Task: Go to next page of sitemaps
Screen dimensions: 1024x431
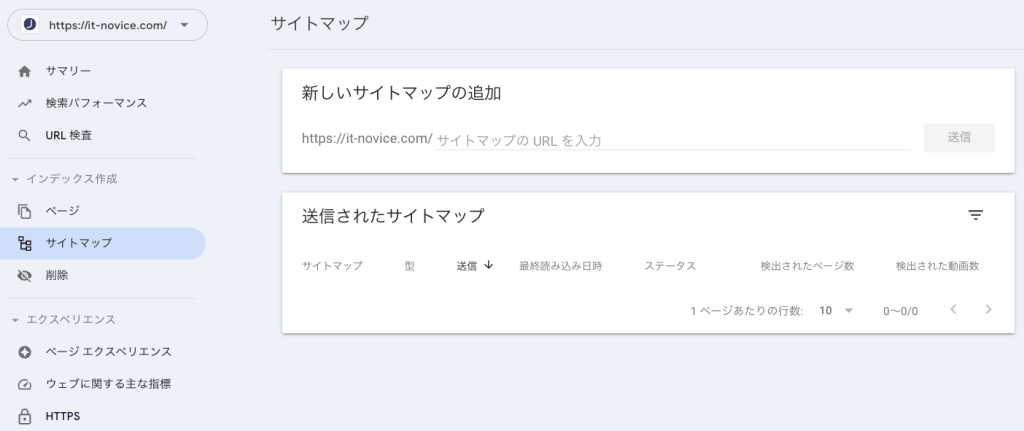Action: coord(989,310)
